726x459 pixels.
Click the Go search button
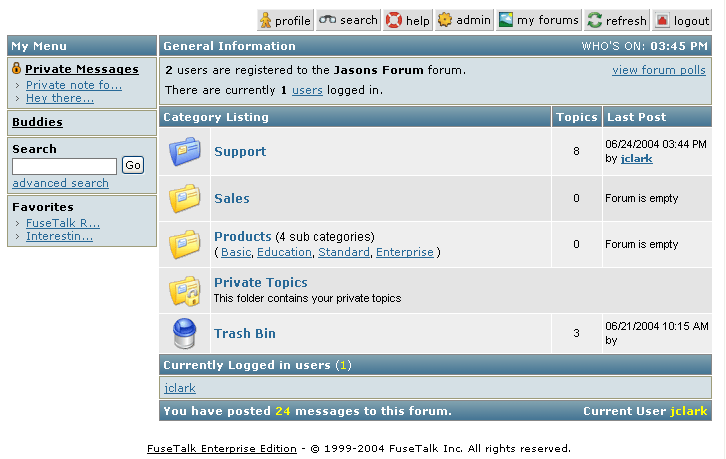point(133,165)
